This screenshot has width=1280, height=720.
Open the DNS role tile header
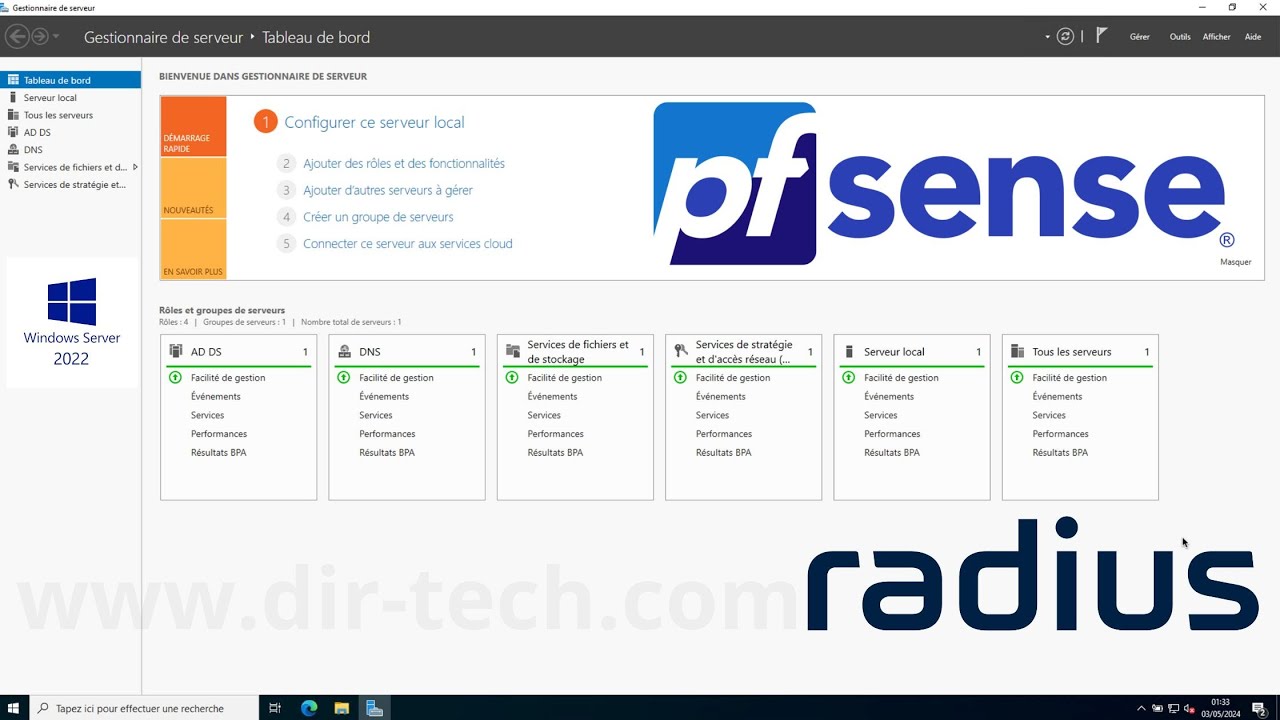coord(407,352)
